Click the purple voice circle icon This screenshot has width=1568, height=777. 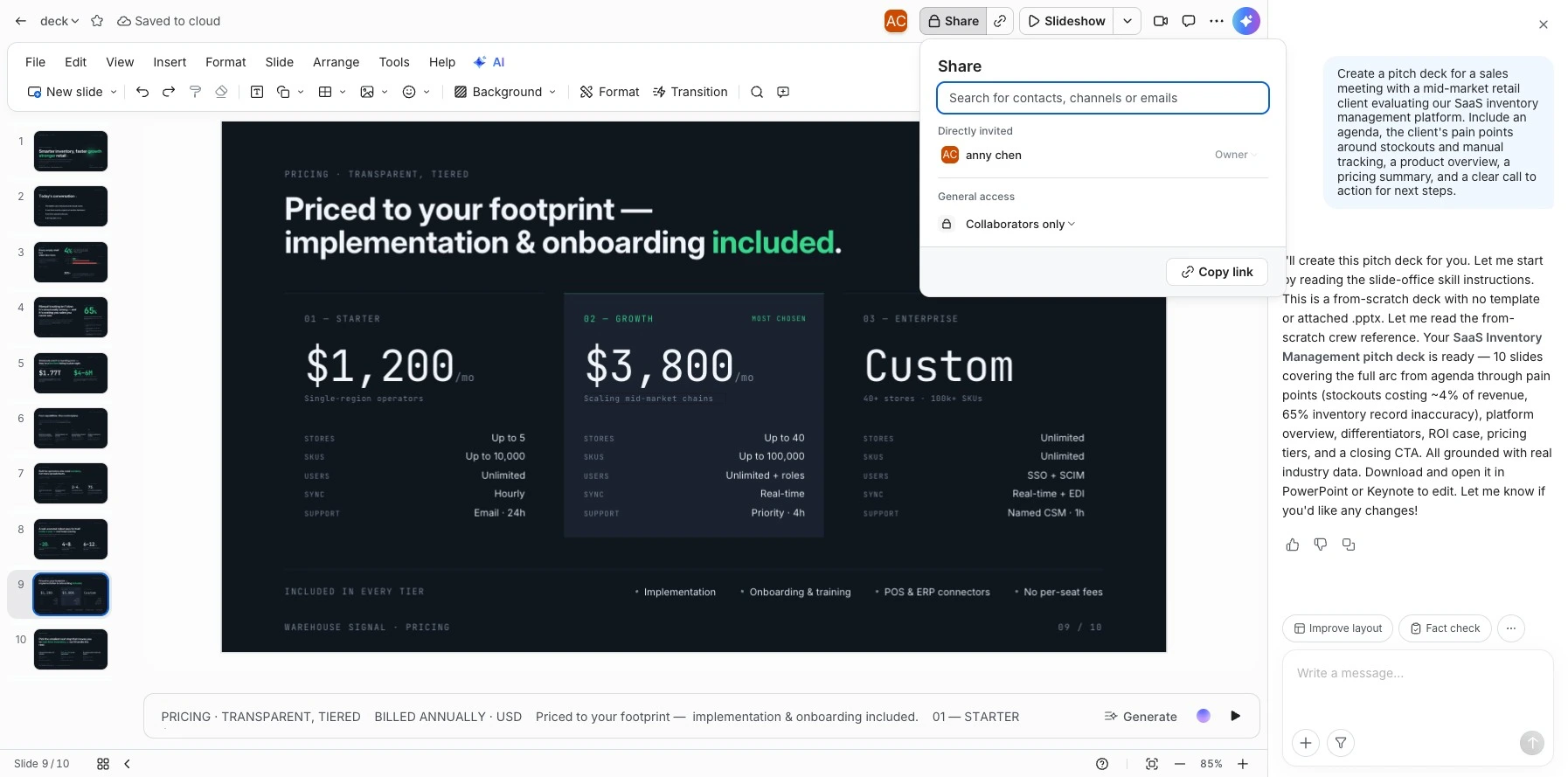[1204, 716]
